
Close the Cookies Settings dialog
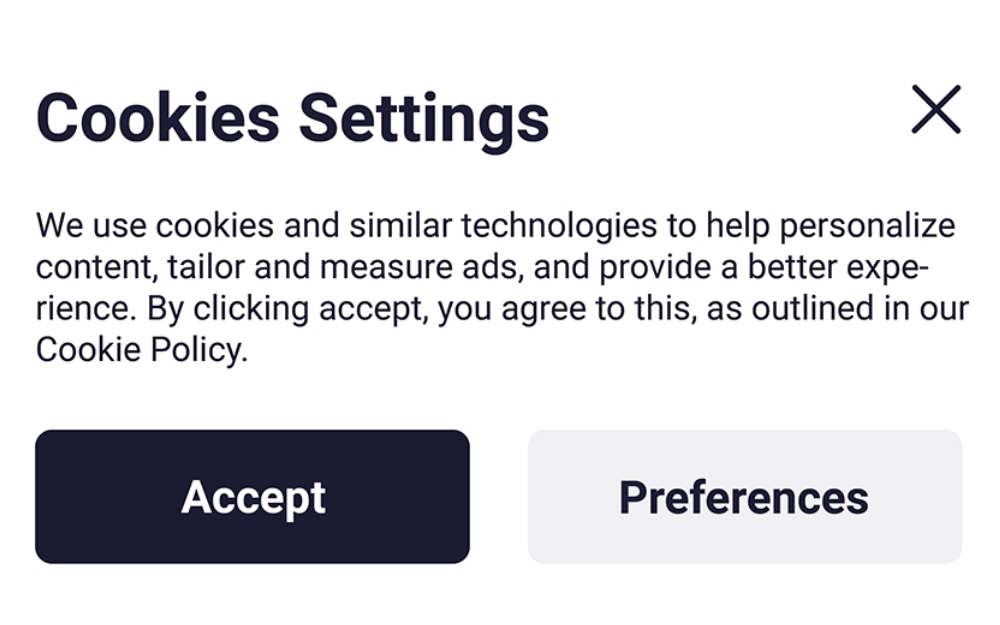tap(936, 110)
